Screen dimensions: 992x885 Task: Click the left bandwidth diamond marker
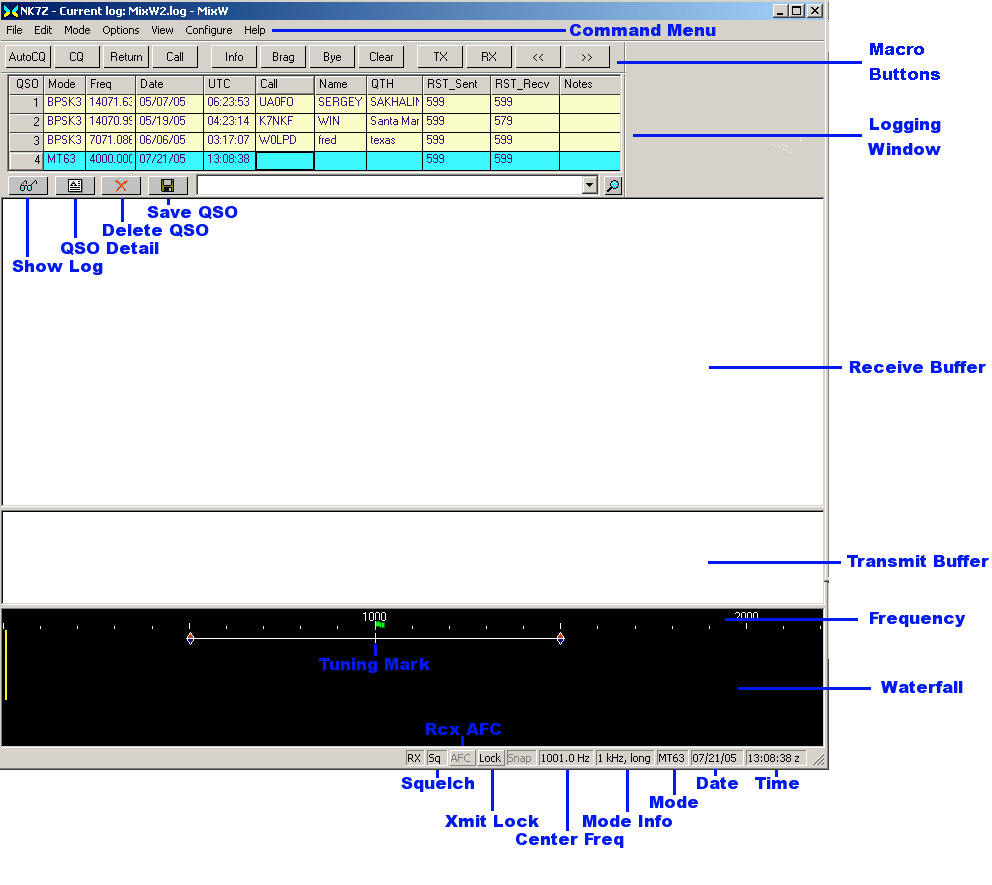tap(190, 638)
